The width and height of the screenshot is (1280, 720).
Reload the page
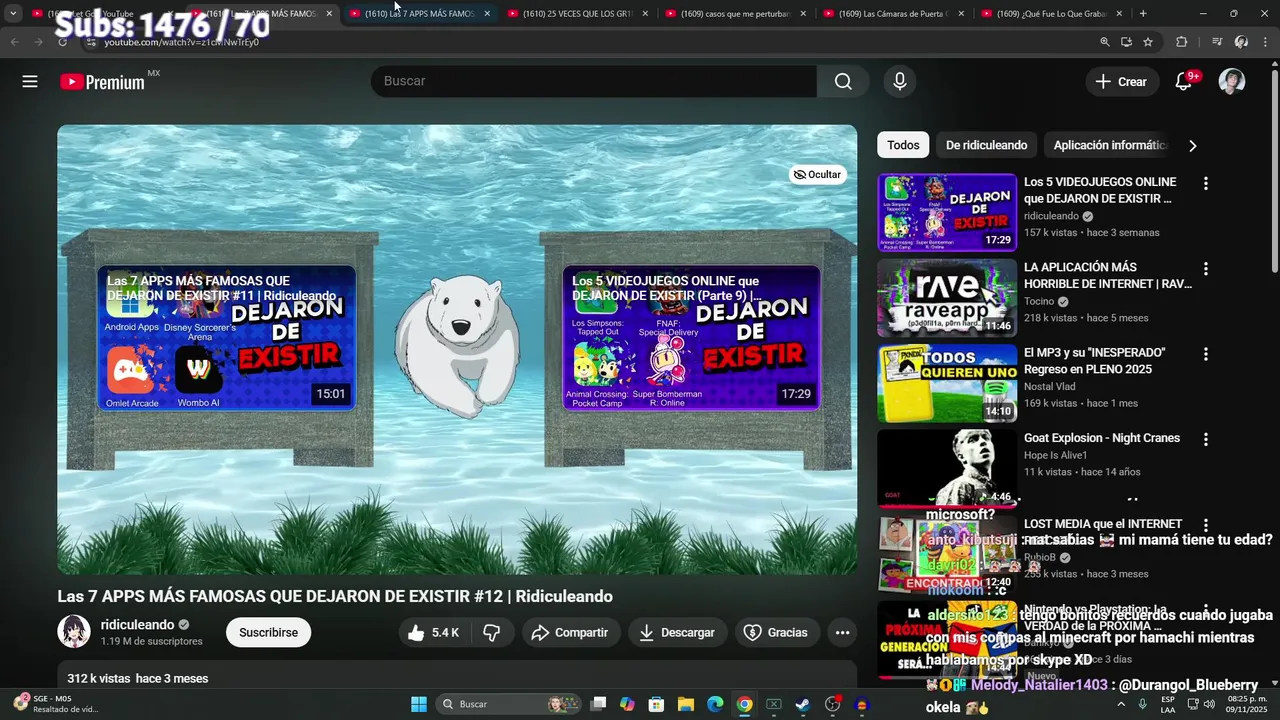coord(62,42)
